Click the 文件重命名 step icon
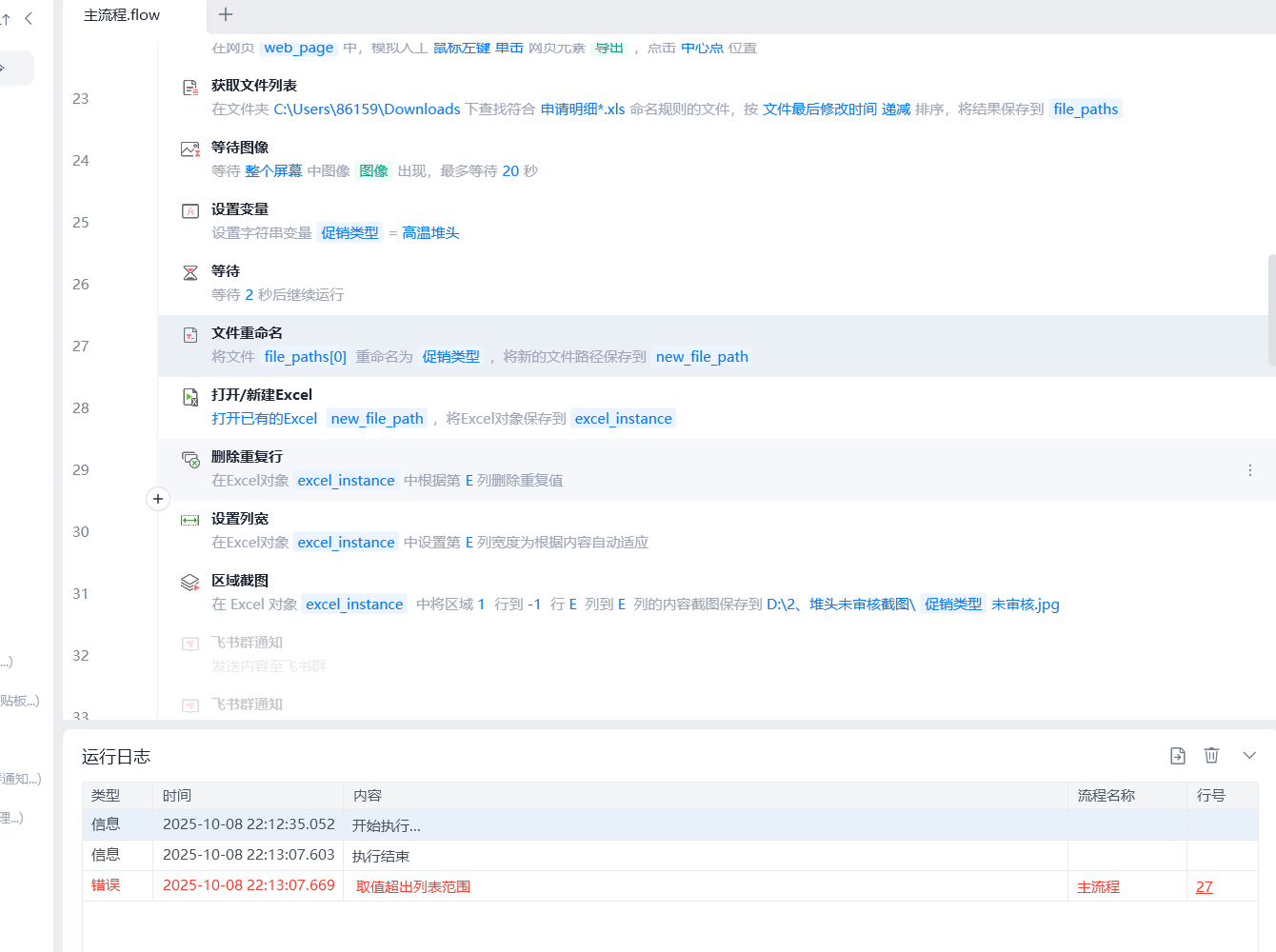This screenshot has width=1276, height=952. (x=190, y=335)
